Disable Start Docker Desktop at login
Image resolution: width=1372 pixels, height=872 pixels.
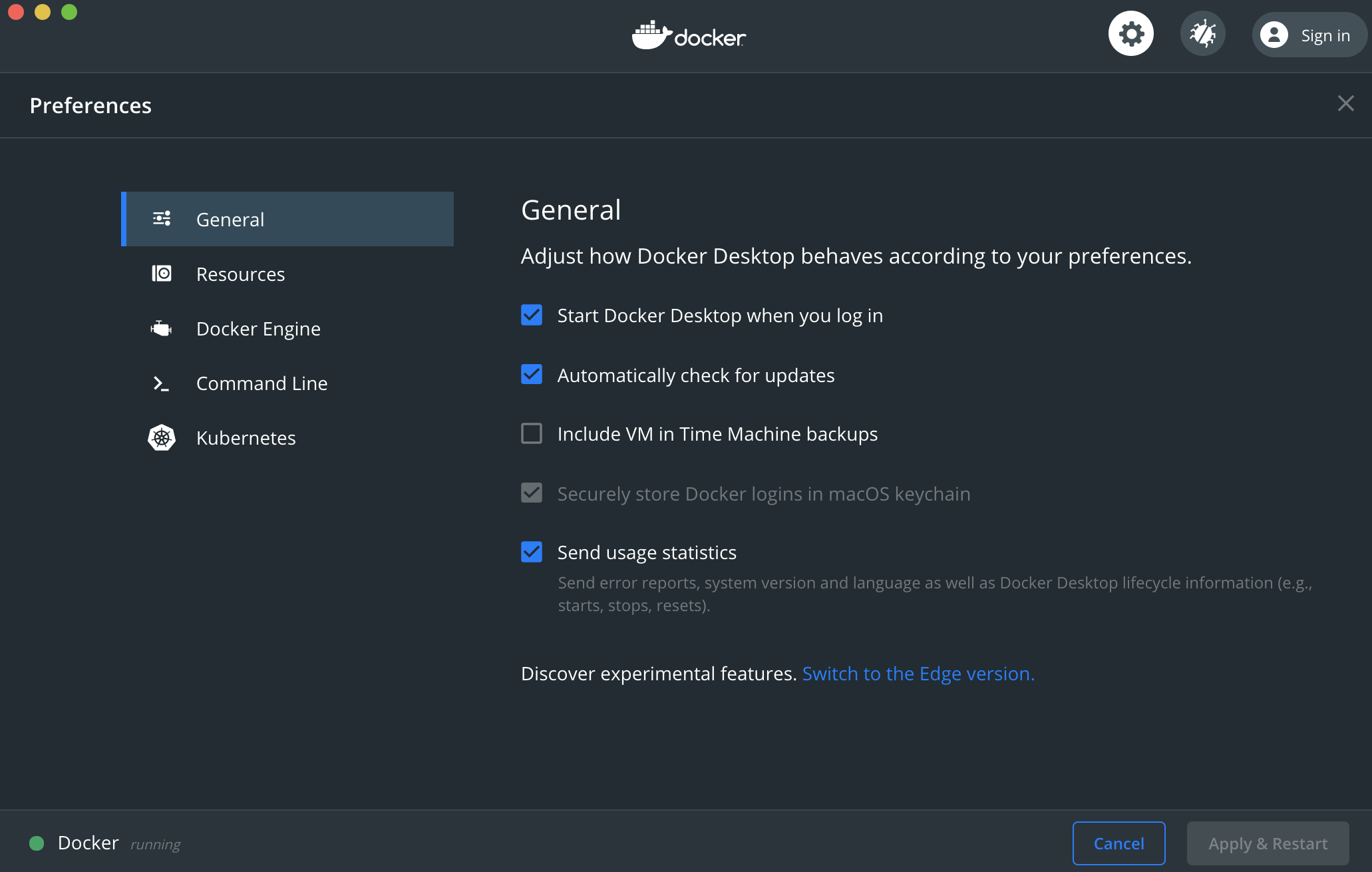tap(532, 315)
